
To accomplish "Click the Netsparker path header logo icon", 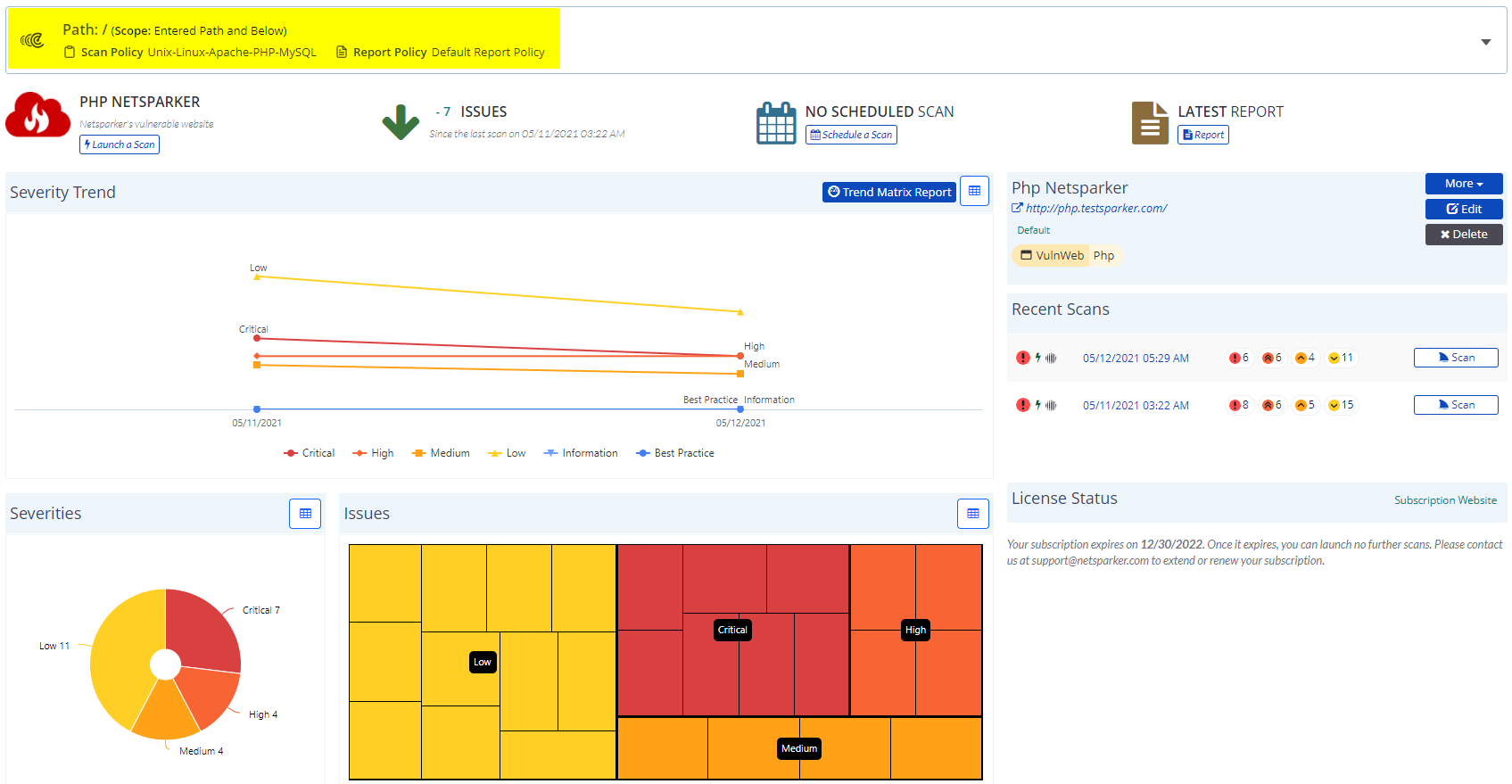I will point(32,40).
